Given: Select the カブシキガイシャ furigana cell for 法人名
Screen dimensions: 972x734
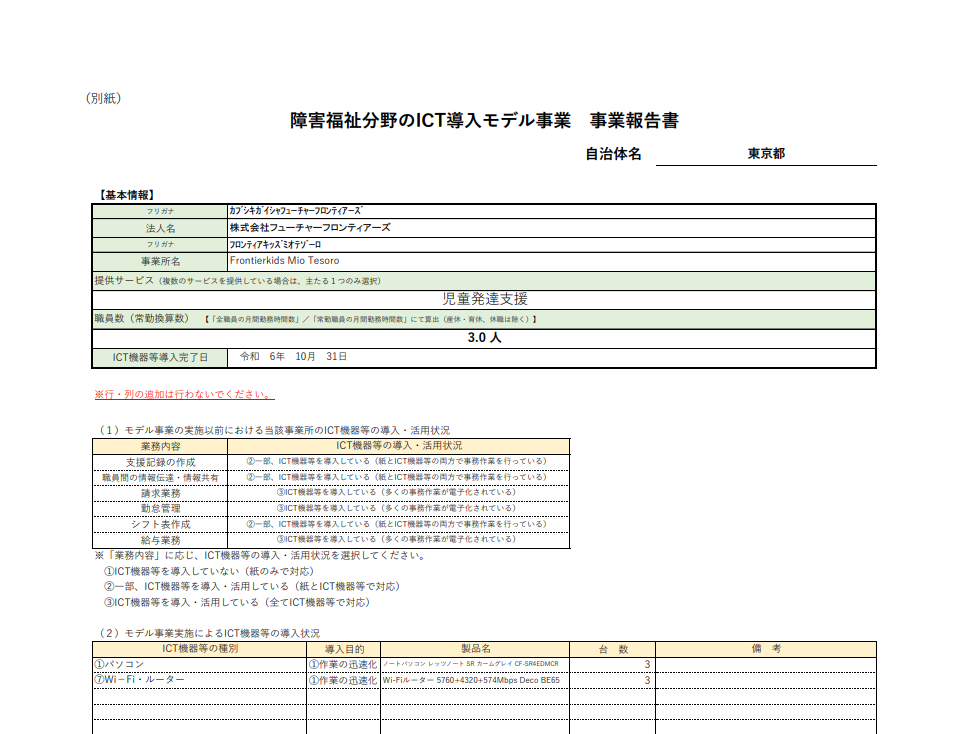Looking at the screenshot, I should [551, 211].
